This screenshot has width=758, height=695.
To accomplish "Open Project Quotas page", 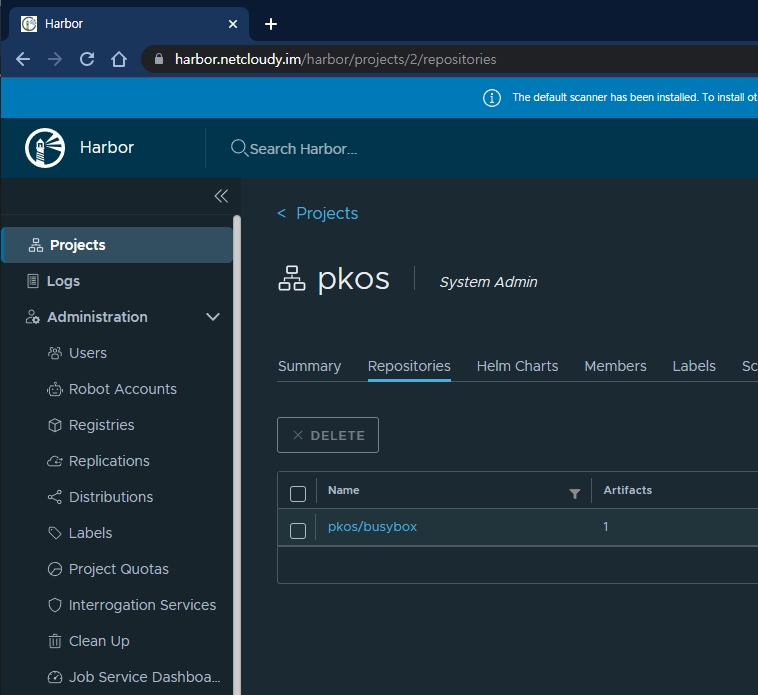I will point(118,569).
